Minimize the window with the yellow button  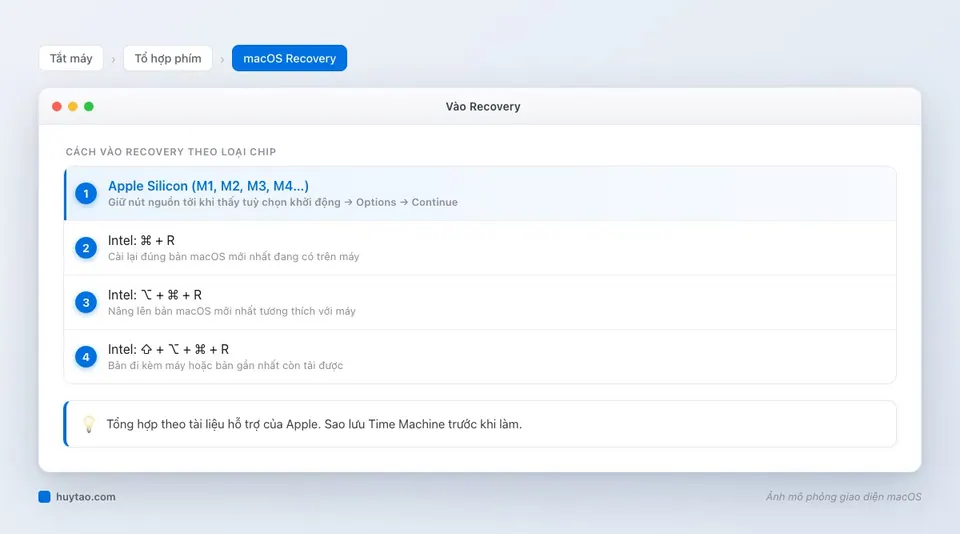(73, 107)
